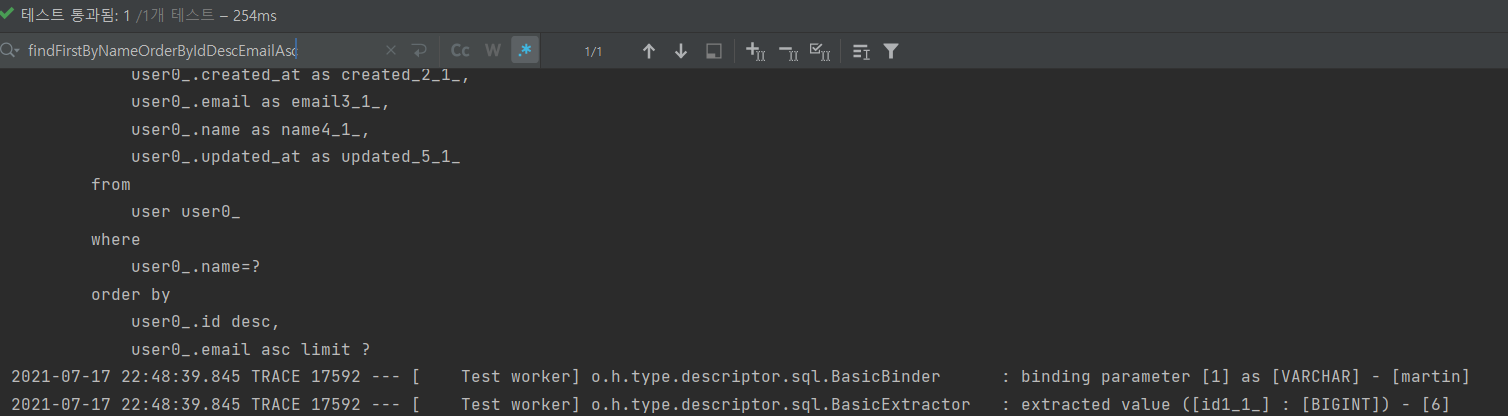Click the line 'user0_.name as name4_1_,'
This screenshot has height=416, width=1508.
250,130
